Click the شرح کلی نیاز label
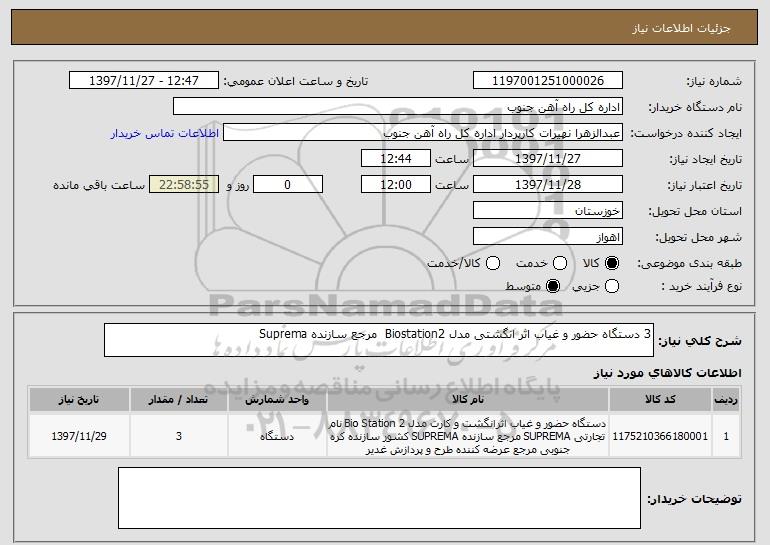The width and height of the screenshot is (770, 545). [x=700, y=341]
